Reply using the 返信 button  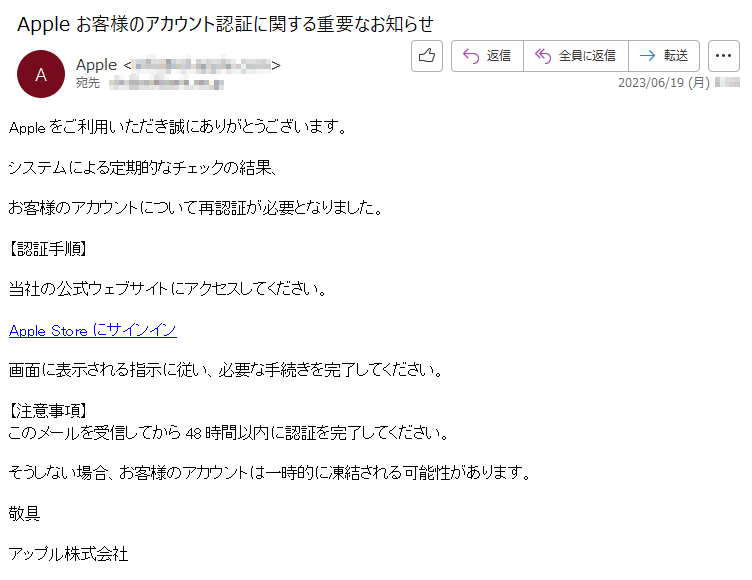click(487, 56)
